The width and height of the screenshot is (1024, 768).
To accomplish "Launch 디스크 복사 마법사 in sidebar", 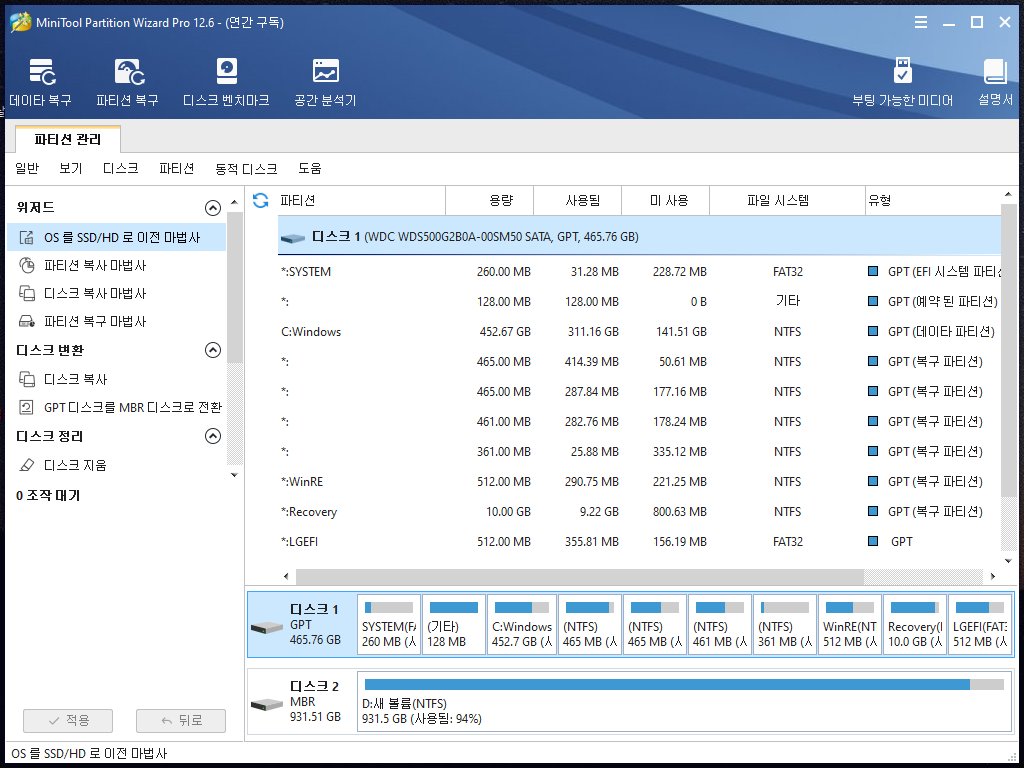I will tap(95, 293).
